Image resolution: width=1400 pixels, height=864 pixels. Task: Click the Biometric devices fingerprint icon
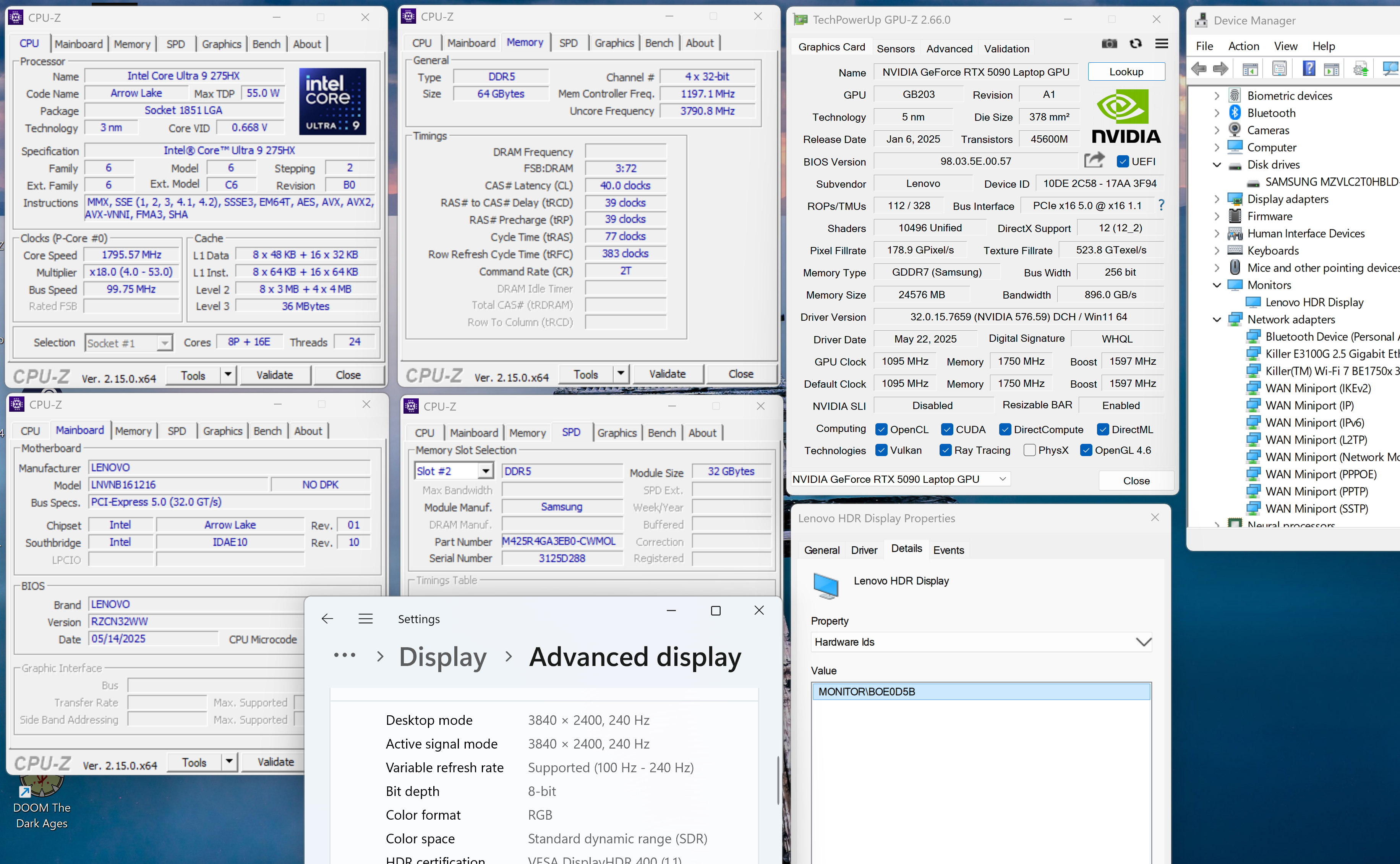(1235, 96)
